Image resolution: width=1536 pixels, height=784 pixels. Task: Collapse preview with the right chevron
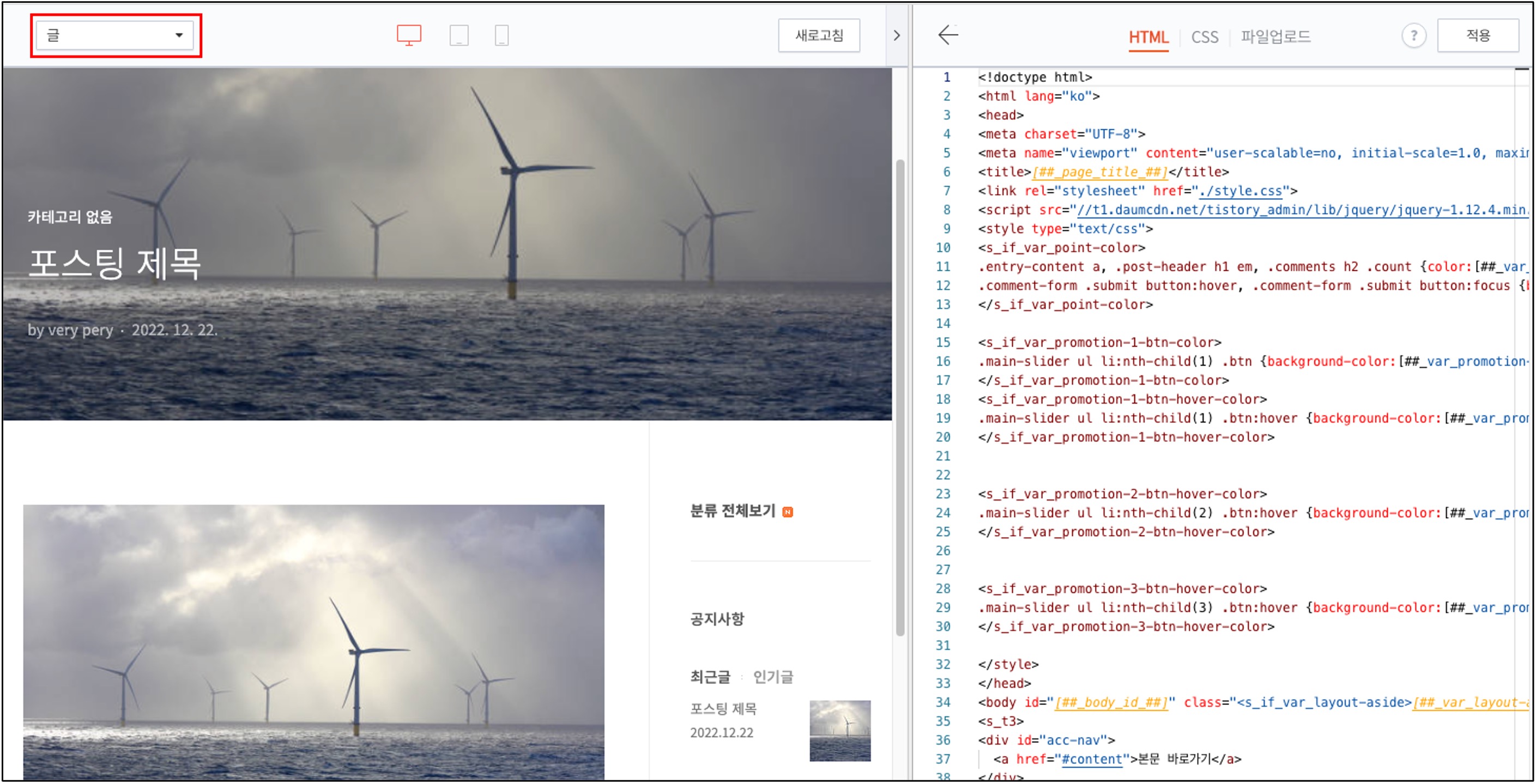pyautogui.click(x=896, y=36)
